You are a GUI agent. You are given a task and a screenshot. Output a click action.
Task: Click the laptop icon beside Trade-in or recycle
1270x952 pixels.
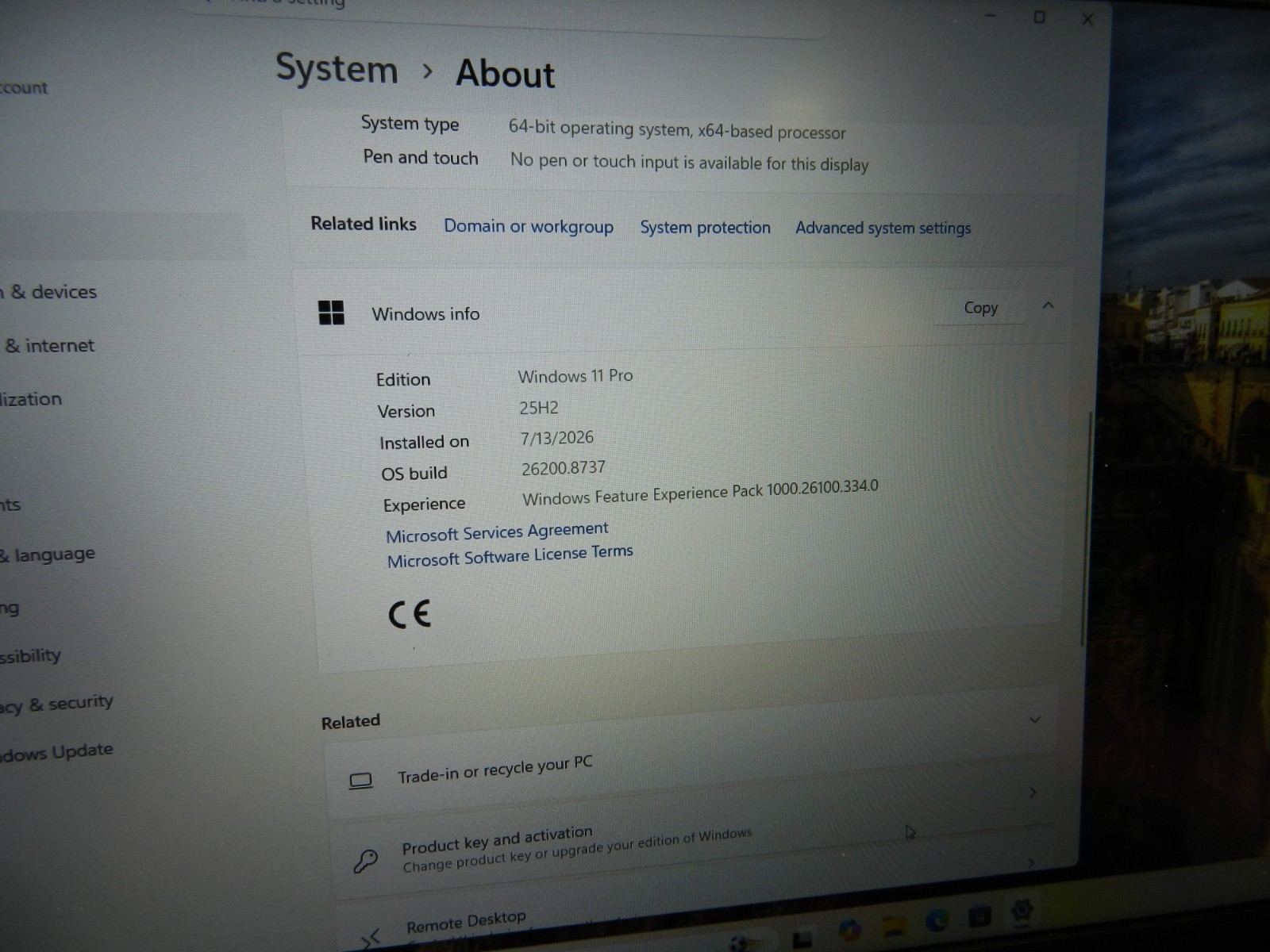[x=361, y=781]
